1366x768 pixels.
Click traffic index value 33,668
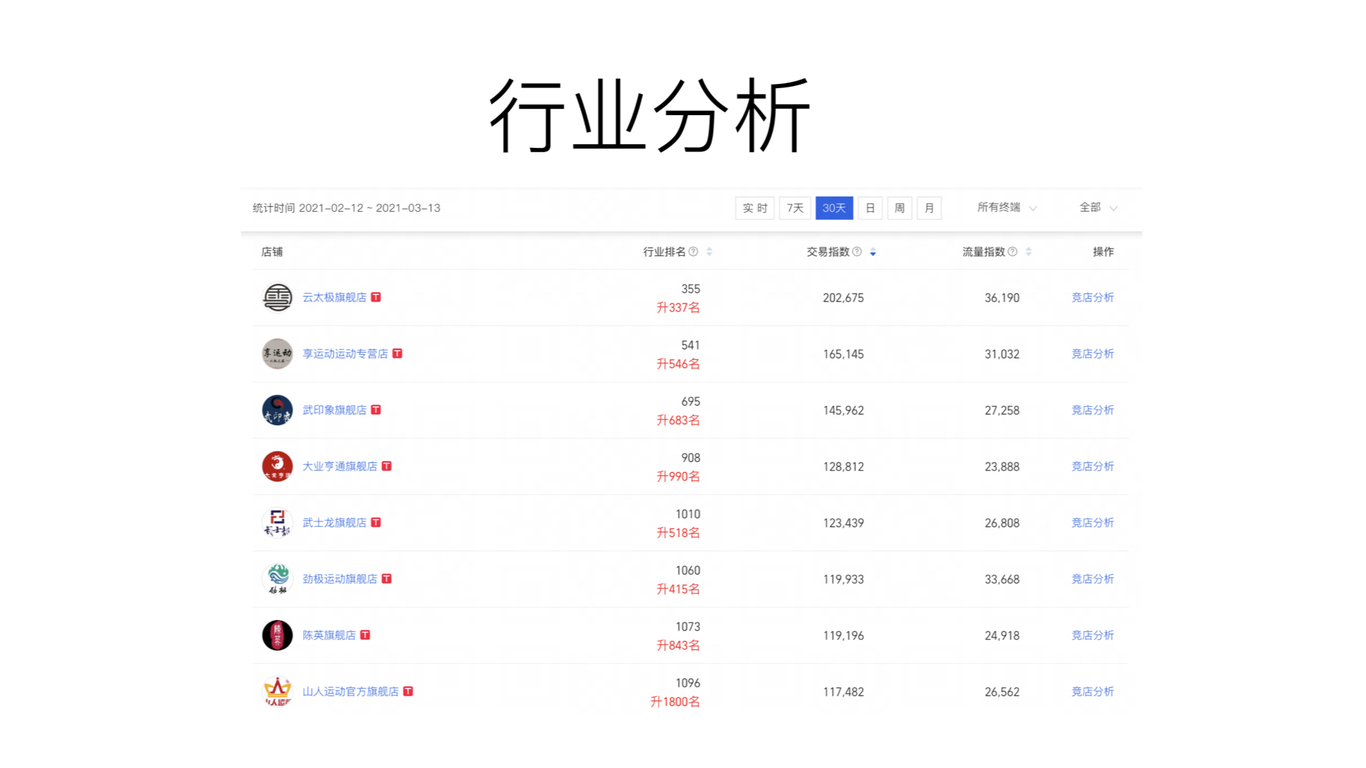point(1002,579)
